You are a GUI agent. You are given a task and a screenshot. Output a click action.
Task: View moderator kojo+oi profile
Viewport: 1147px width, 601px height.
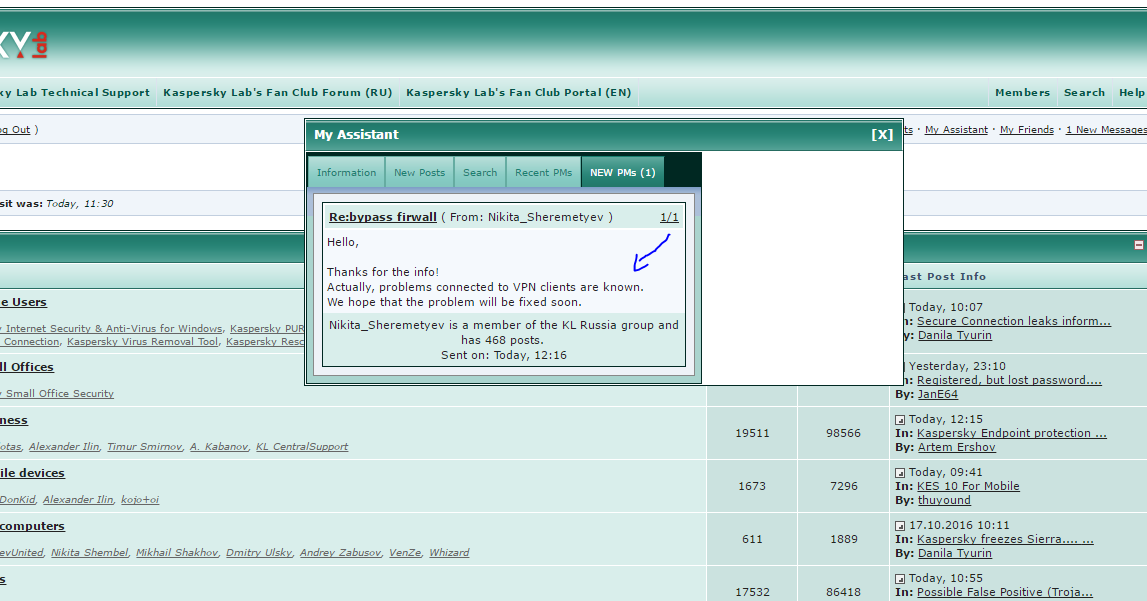140,500
